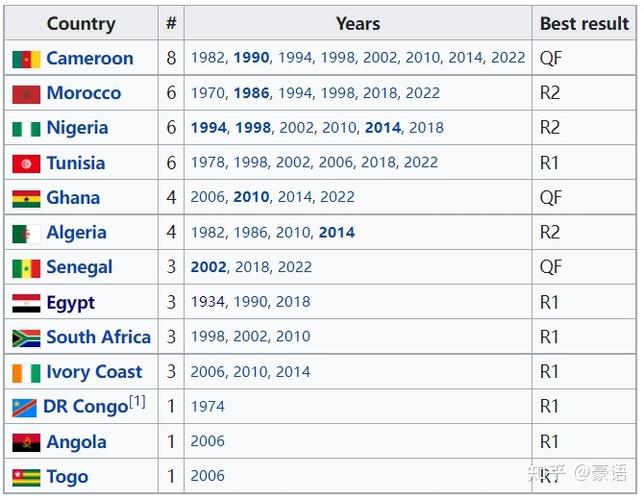Screen dimensions: 644x500
Task: Click the Morocco flag icon
Action: click(26, 94)
